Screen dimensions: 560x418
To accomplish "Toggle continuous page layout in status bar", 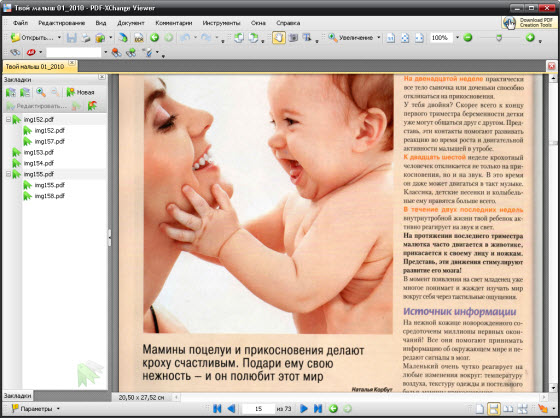I will point(493,409).
